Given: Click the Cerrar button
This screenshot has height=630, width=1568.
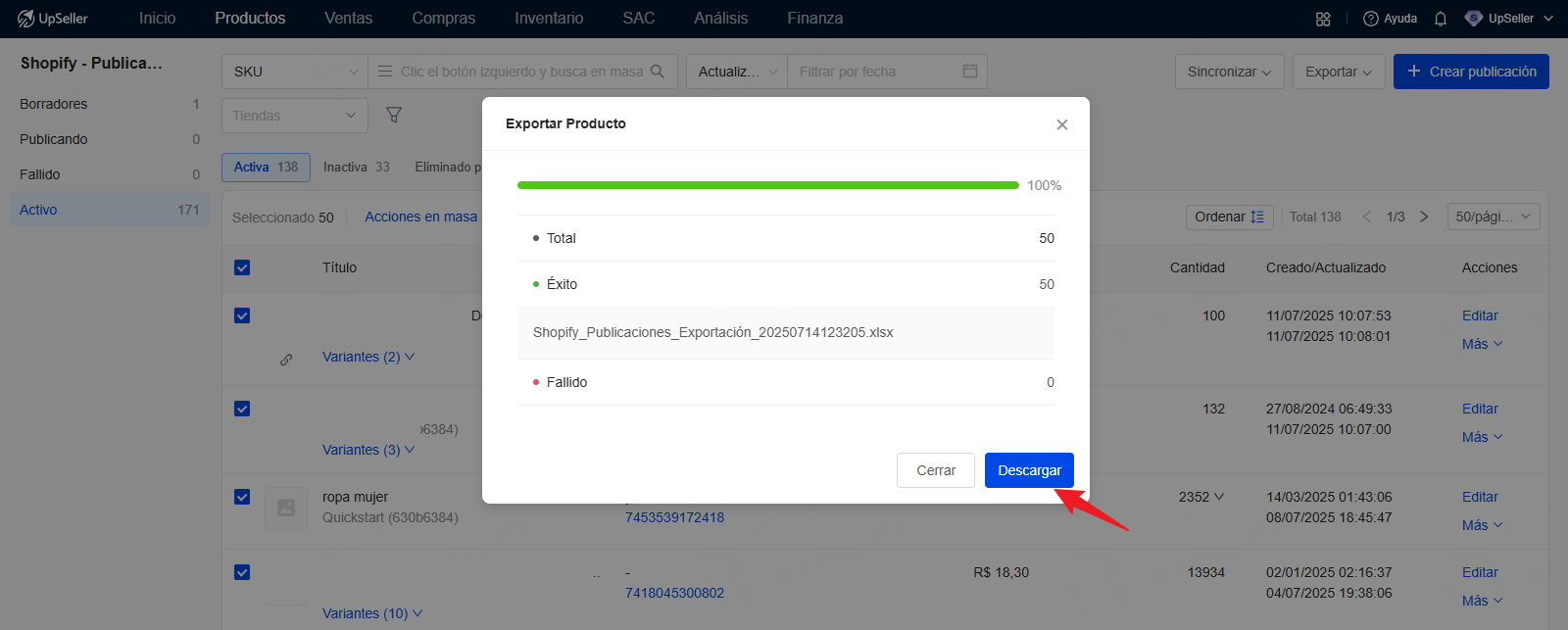Looking at the screenshot, I should [936, 470].
